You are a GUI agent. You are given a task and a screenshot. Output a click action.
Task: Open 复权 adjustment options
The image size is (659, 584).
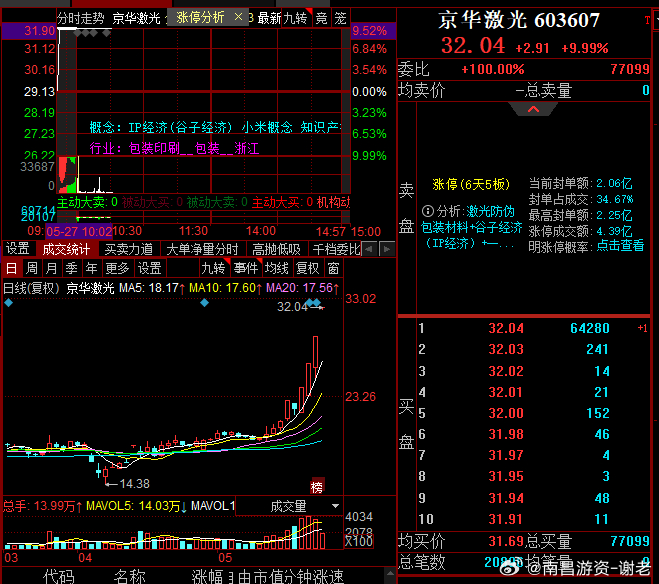[308, 268]
